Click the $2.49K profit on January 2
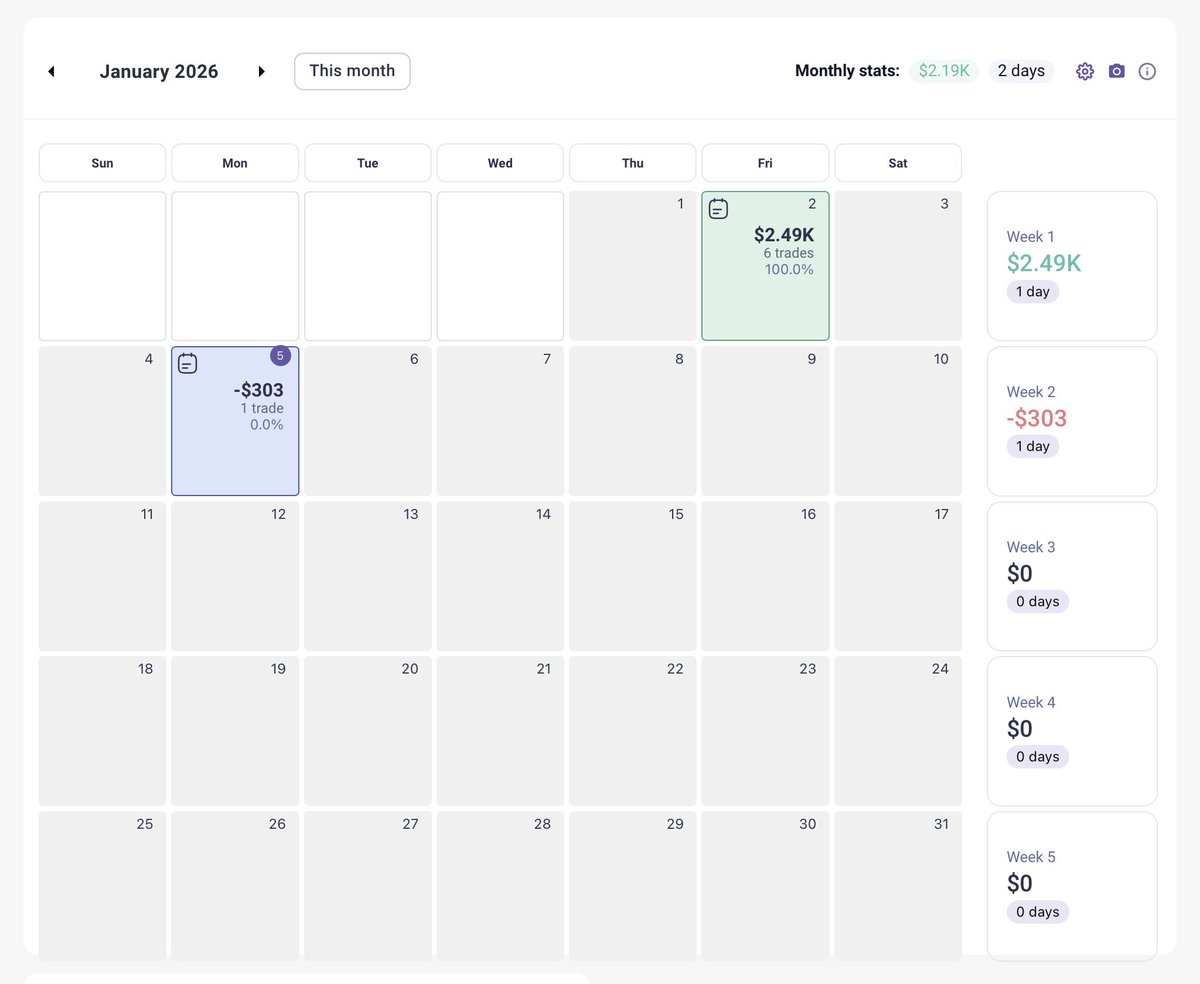The image size is (1200, 984). point(784,235)
